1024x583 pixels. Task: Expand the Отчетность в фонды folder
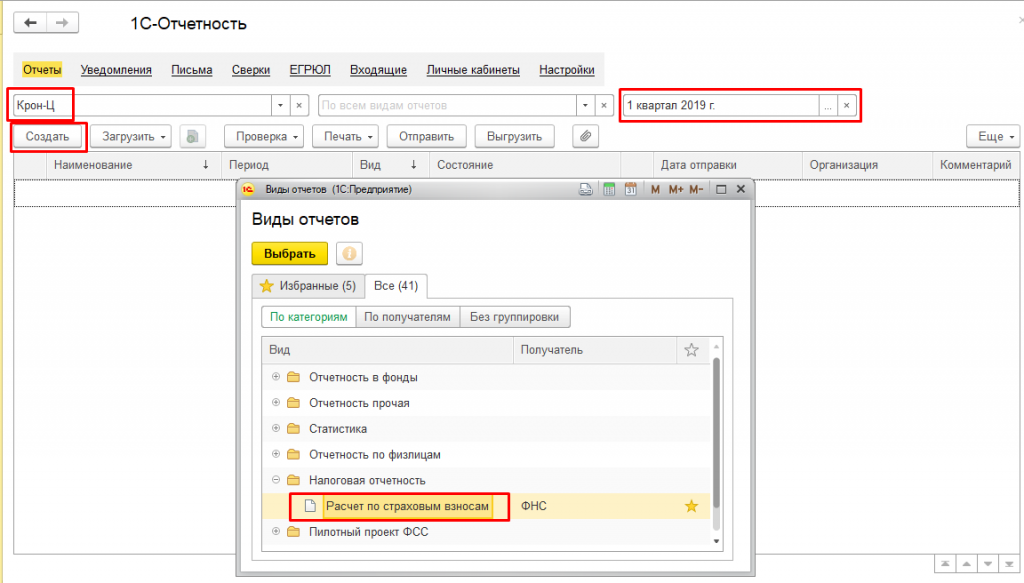(276, 377)
